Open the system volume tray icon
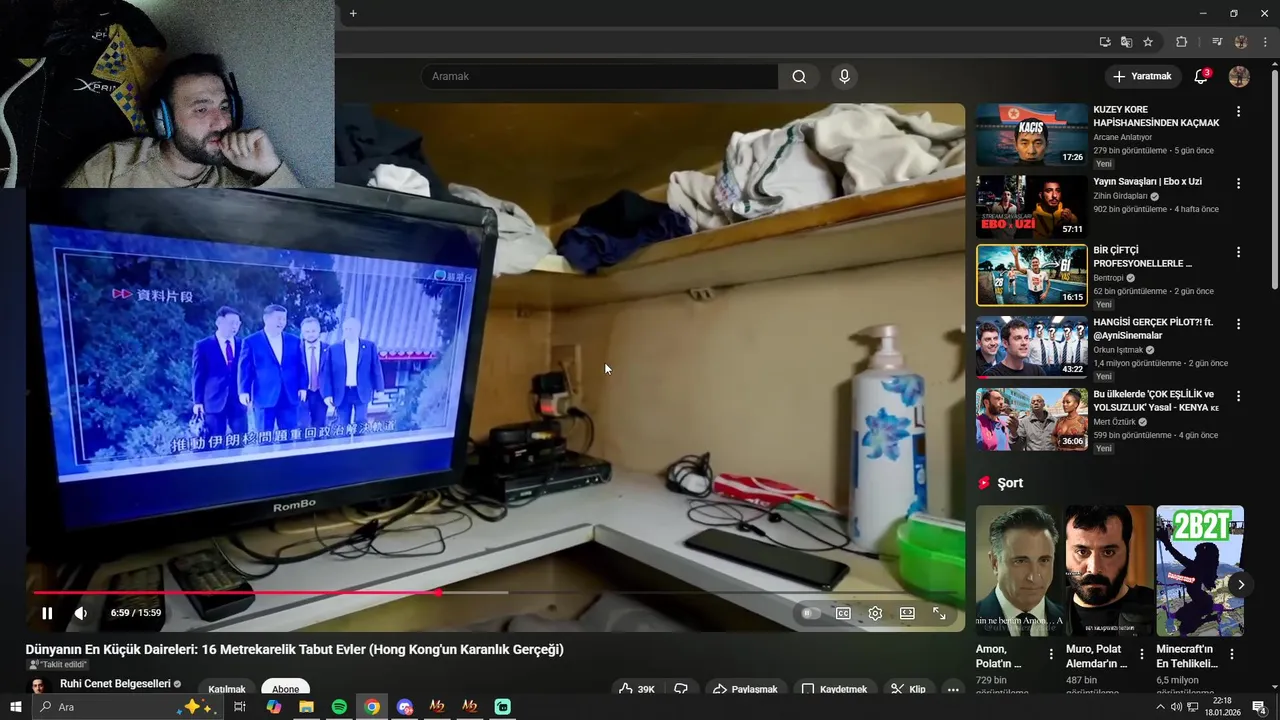The width and height of the screenshot is (1280, 720). 1176,707
